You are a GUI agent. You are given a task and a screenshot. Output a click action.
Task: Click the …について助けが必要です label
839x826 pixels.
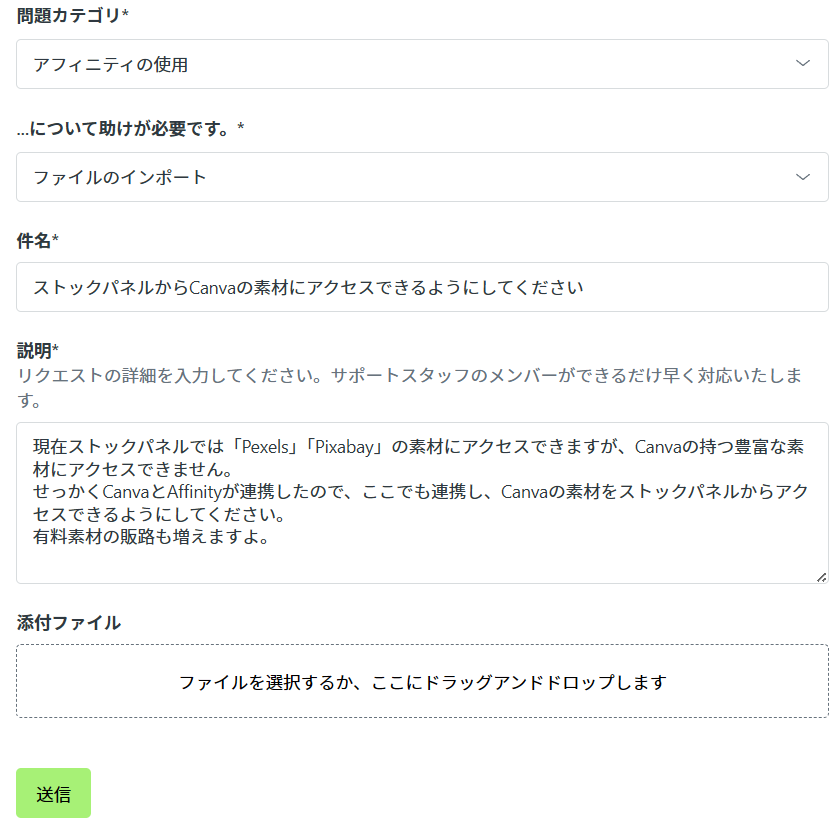[x=130, y=128]
